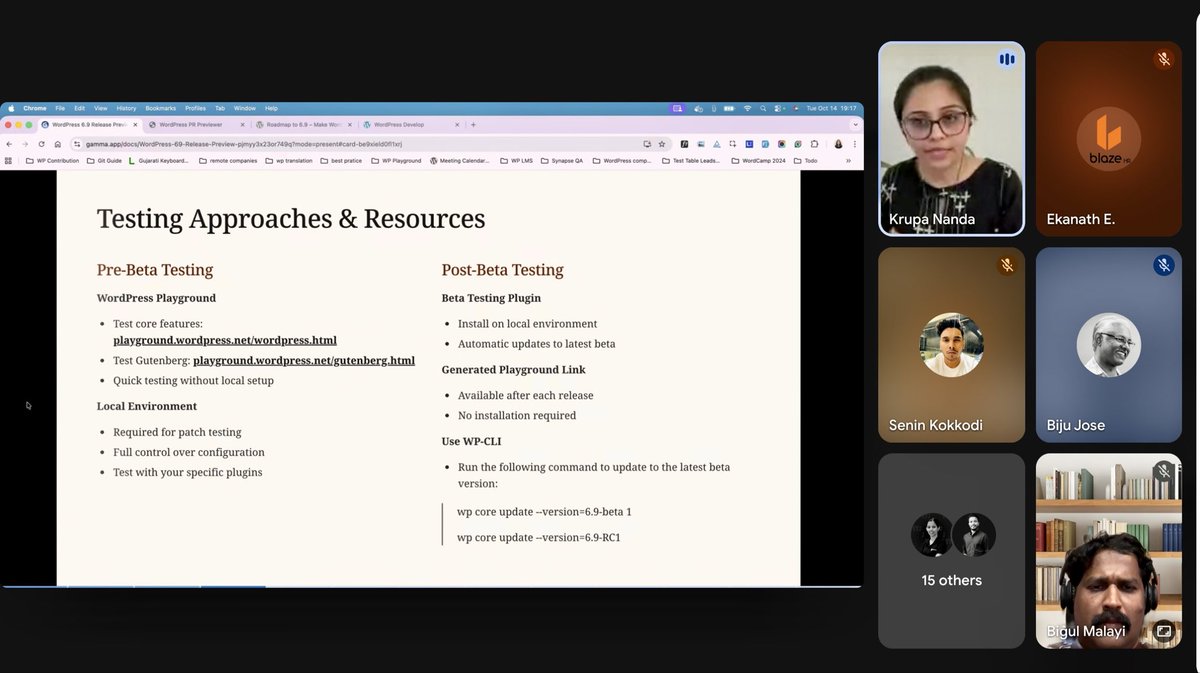
Task: Close the Roadmap to 6.9 tab
Action: tap(349, 125)
